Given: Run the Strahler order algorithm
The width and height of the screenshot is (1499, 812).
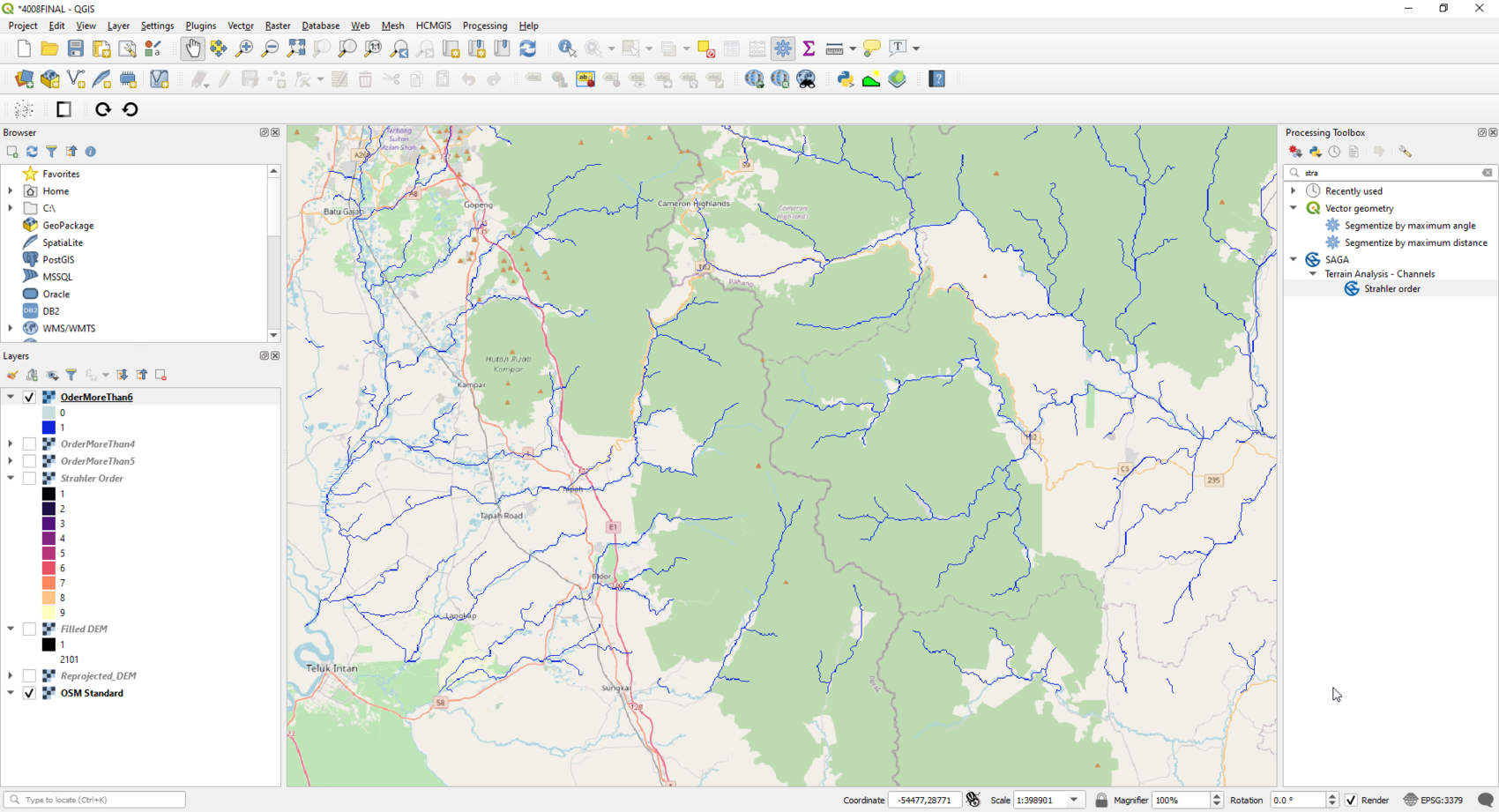Looking at the screenshot, I should coord(1391,288).
